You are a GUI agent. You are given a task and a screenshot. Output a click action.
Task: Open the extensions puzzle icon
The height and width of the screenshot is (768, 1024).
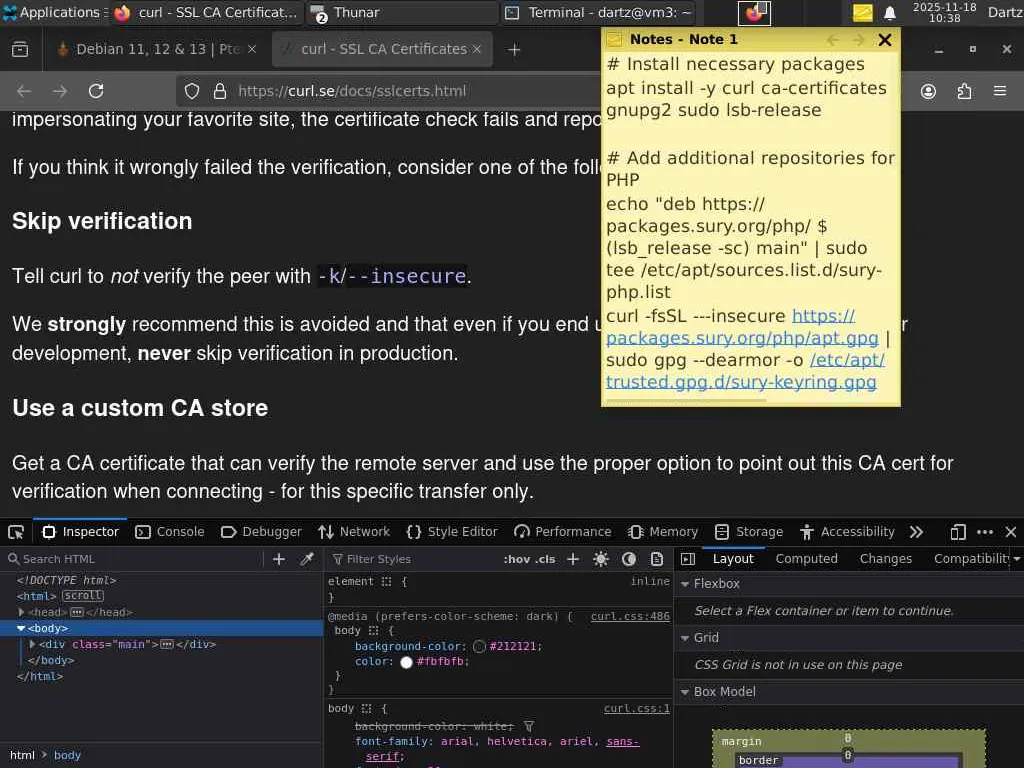tap(965, 91)
